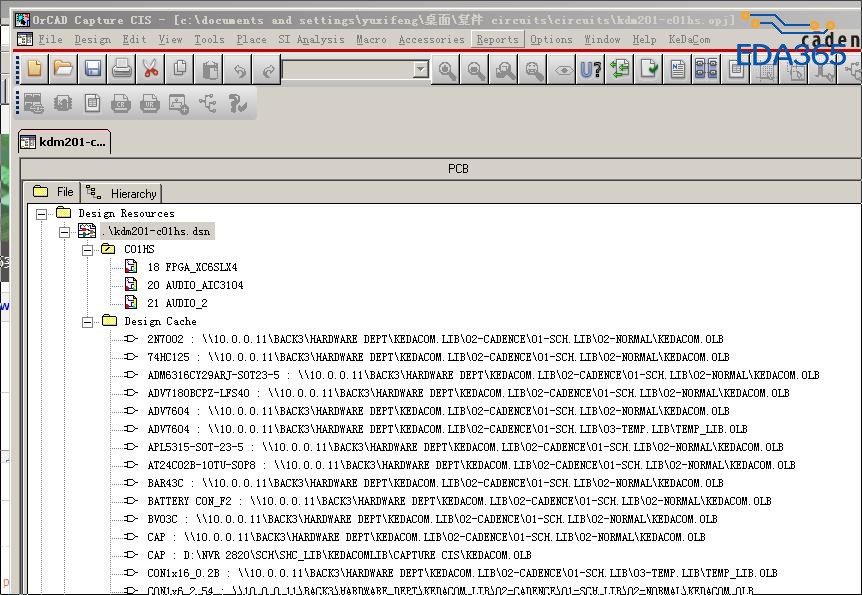Open a project with the folder icon
The width and height of the screenshot is (862, 595).
click(63, 69)
